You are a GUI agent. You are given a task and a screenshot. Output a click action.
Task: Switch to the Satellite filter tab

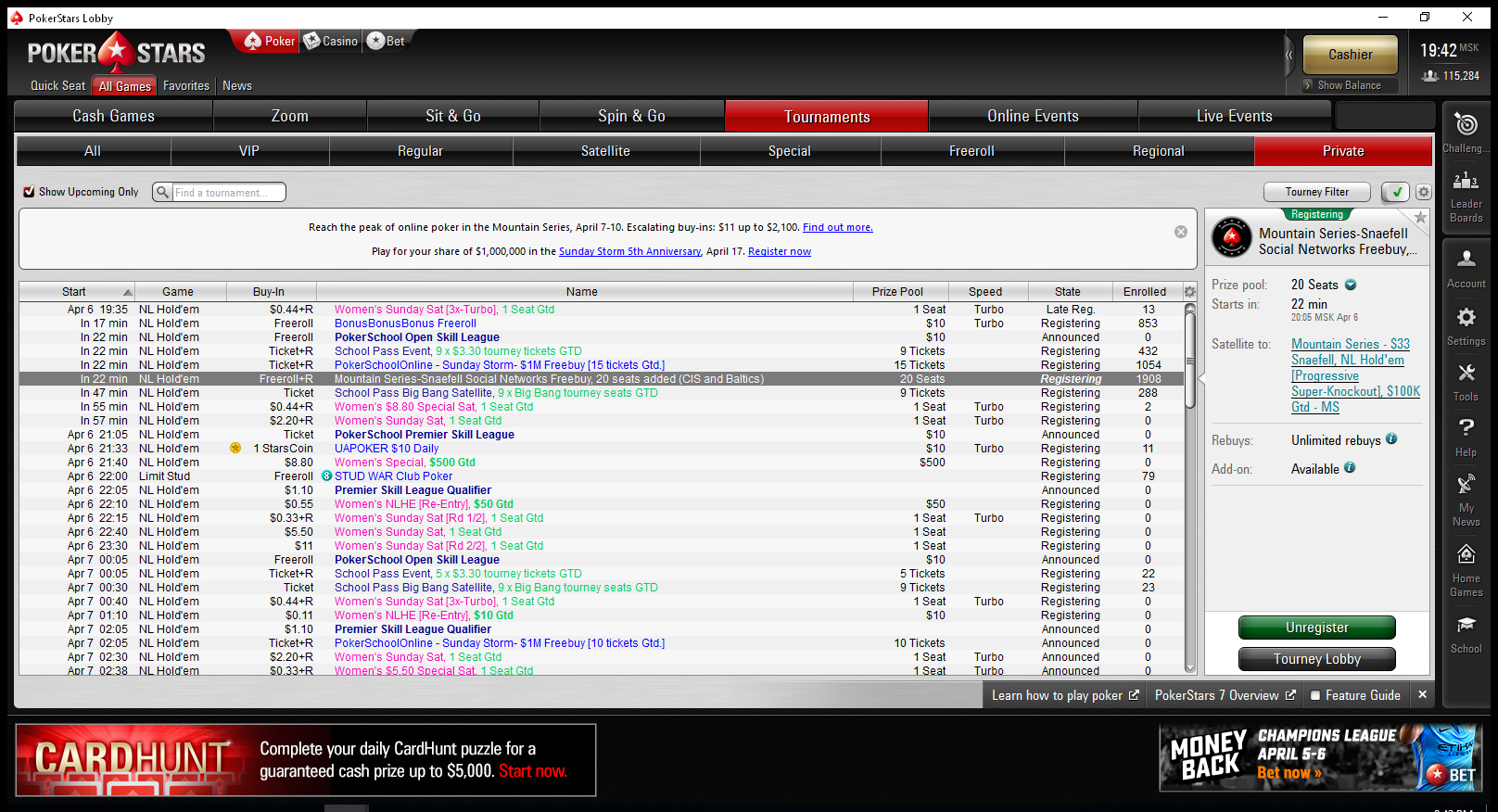pyautogui.click(x=606, y=151)
